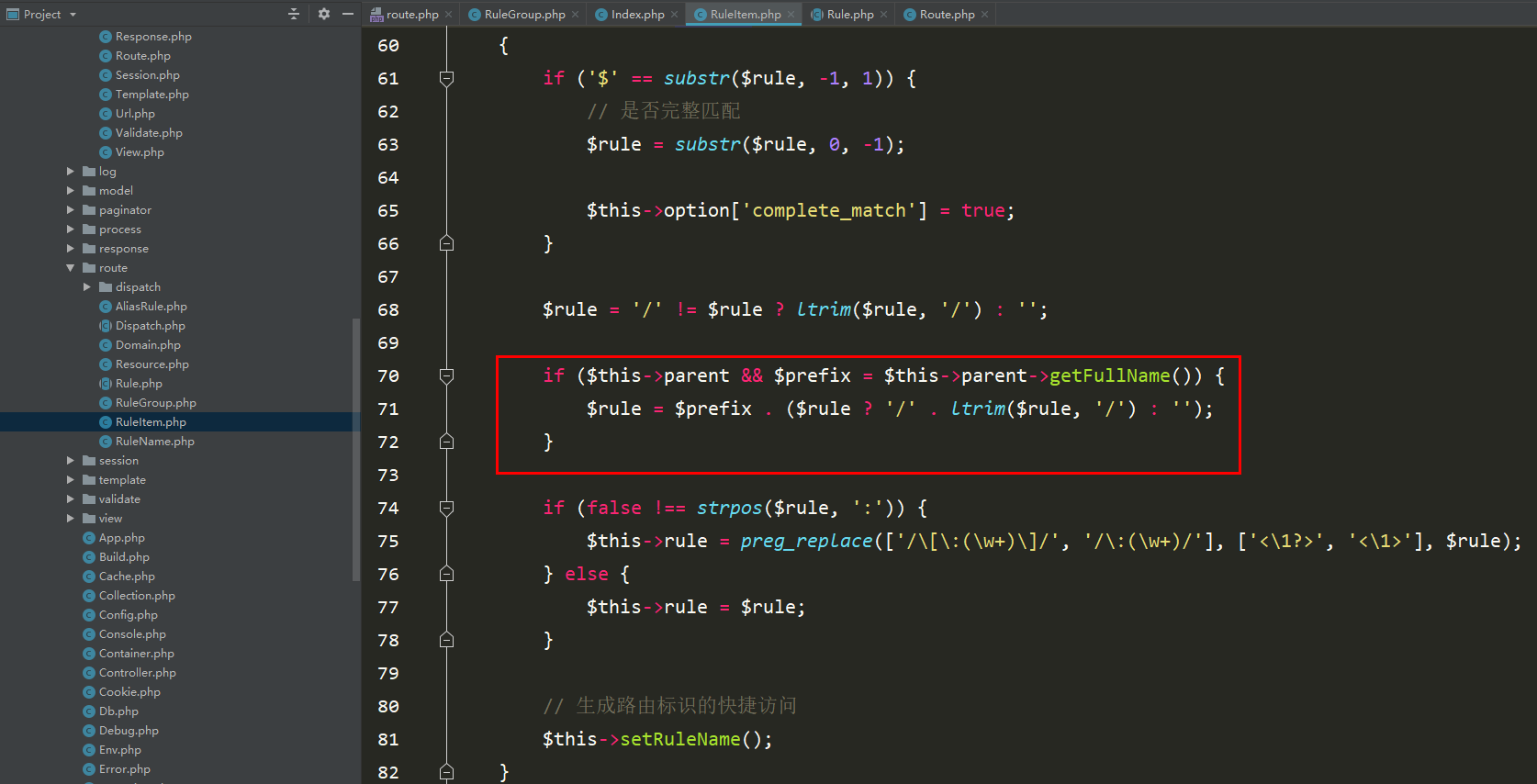
Task: Hide the Project tool window
Action: pyautogui.click(x=348, y=14)
